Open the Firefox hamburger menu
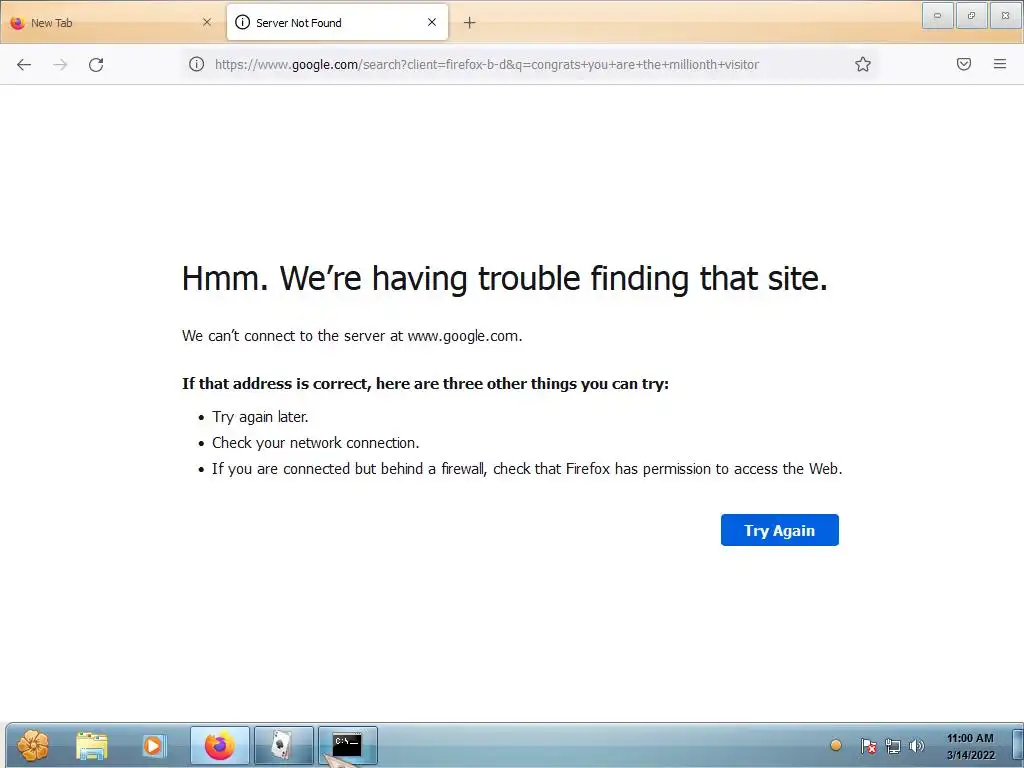Image resolution: width=1024 pixels, height=768 pixels. 1000,64
